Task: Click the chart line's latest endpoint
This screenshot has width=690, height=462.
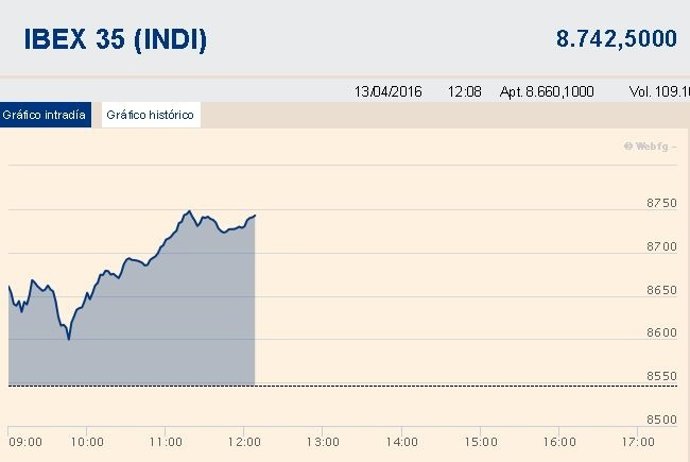Action: 255,215
